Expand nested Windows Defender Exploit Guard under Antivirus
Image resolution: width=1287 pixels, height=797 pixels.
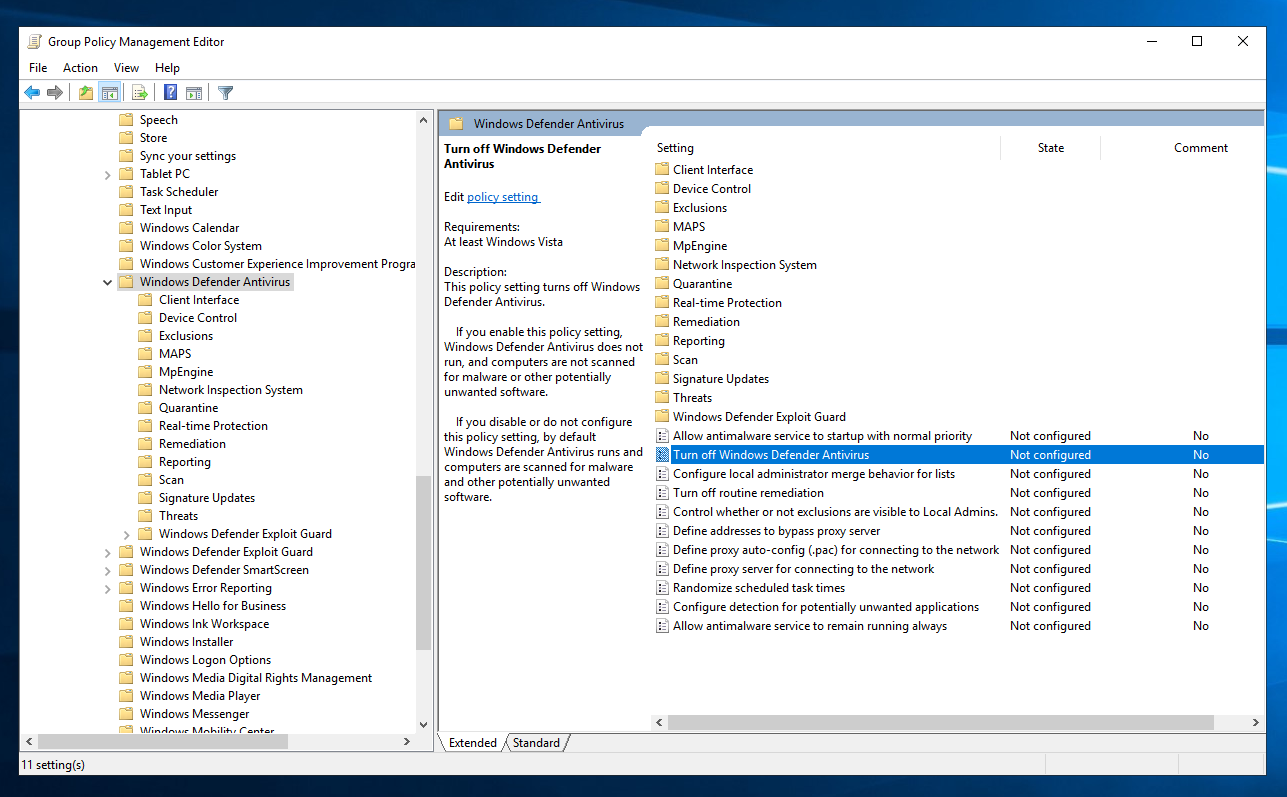point(127,534)
